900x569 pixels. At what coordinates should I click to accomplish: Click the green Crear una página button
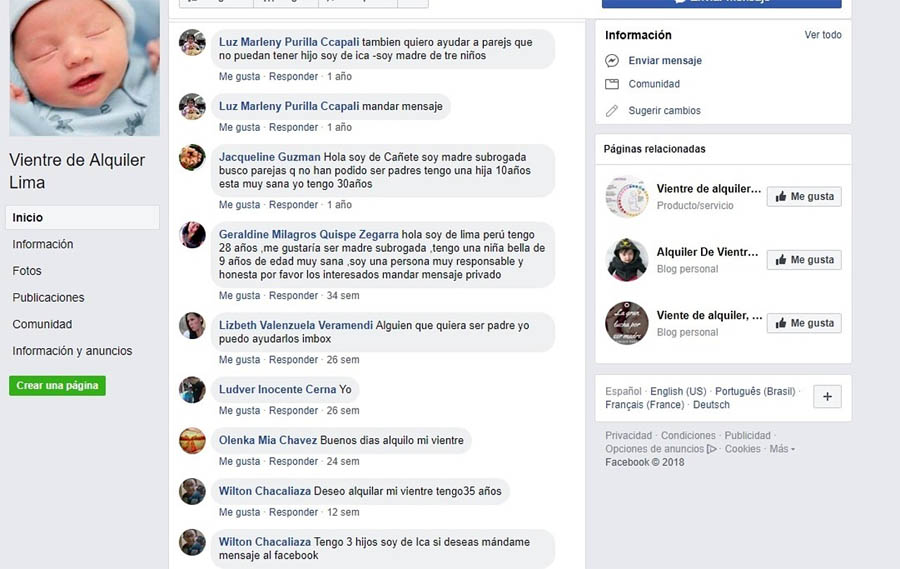[57, 385]
